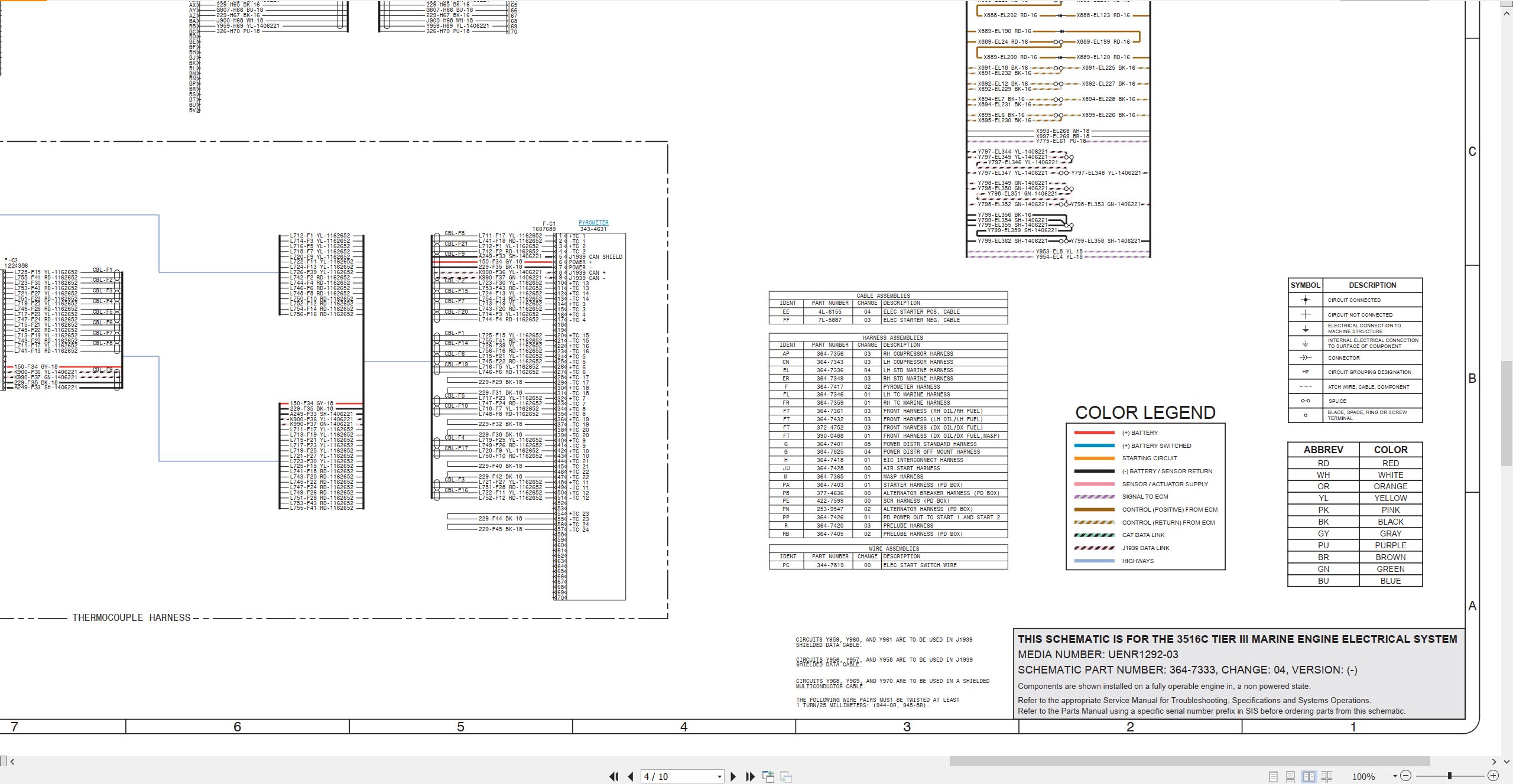Screen dimensions: 1513x784
Task: Switch to single page layout
Action: [1273, 776]
